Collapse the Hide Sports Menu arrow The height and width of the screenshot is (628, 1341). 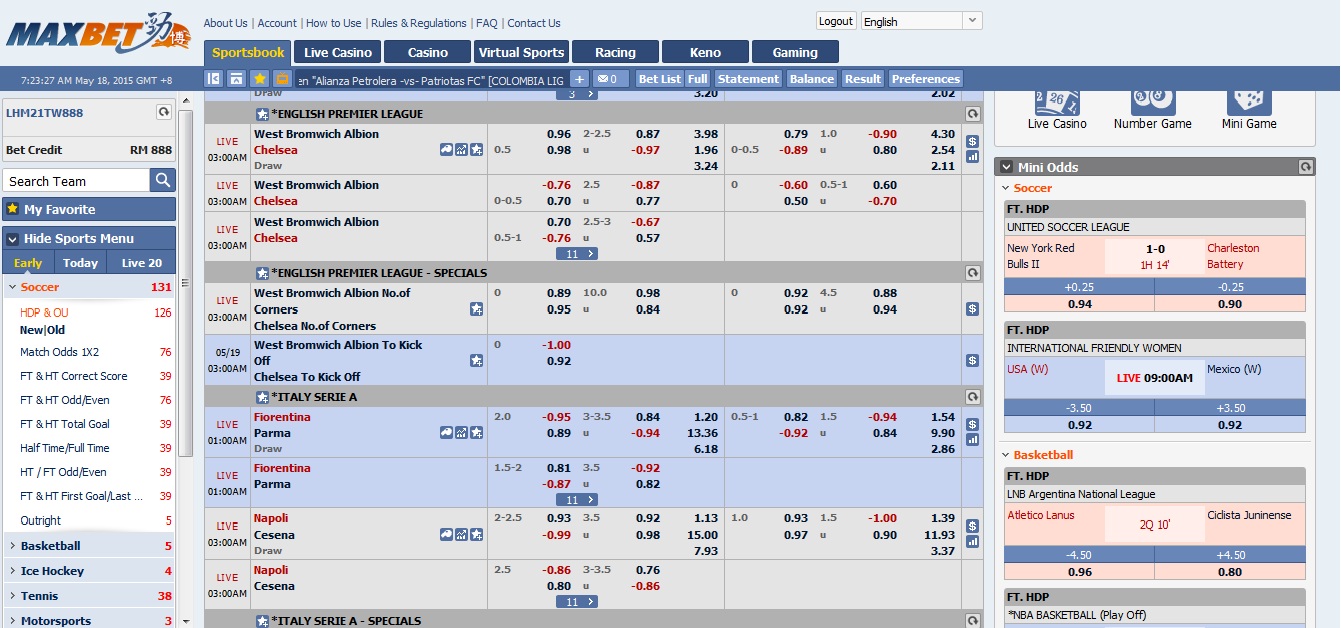coord(12,239)
